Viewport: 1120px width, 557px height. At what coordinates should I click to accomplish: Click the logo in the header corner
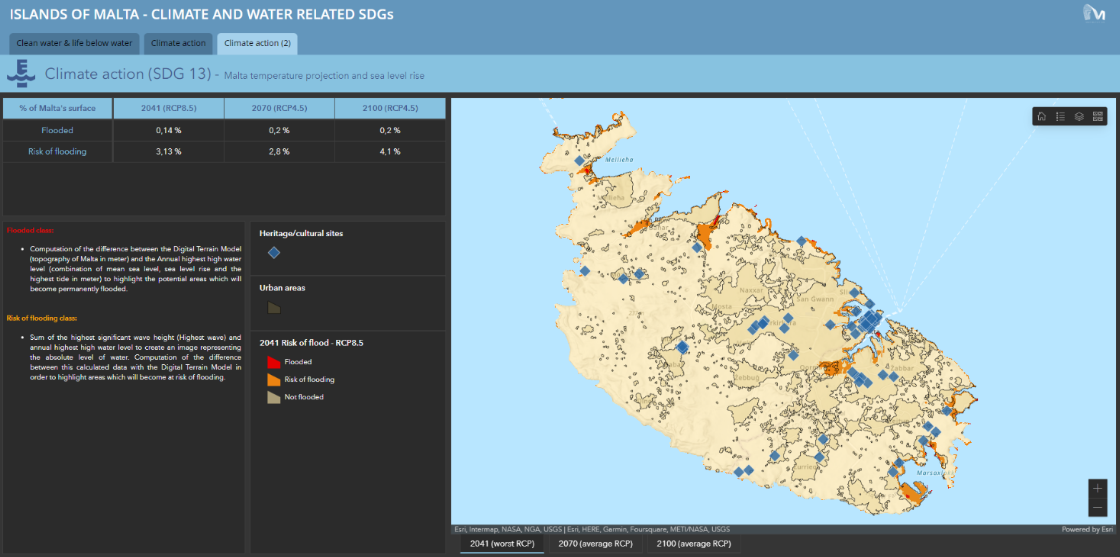click(1094, 14)
